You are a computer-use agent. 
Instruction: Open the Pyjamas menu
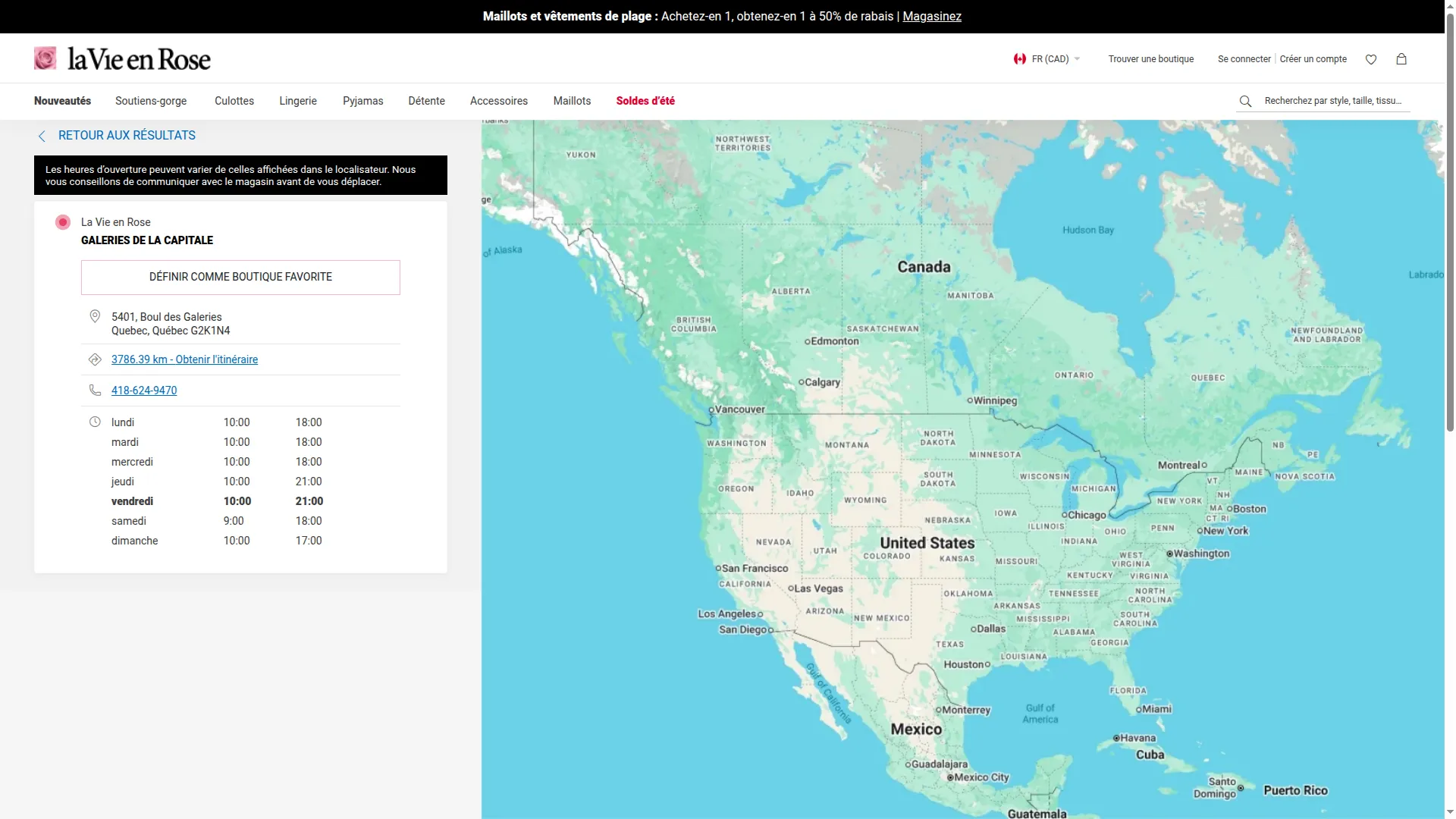362,101
